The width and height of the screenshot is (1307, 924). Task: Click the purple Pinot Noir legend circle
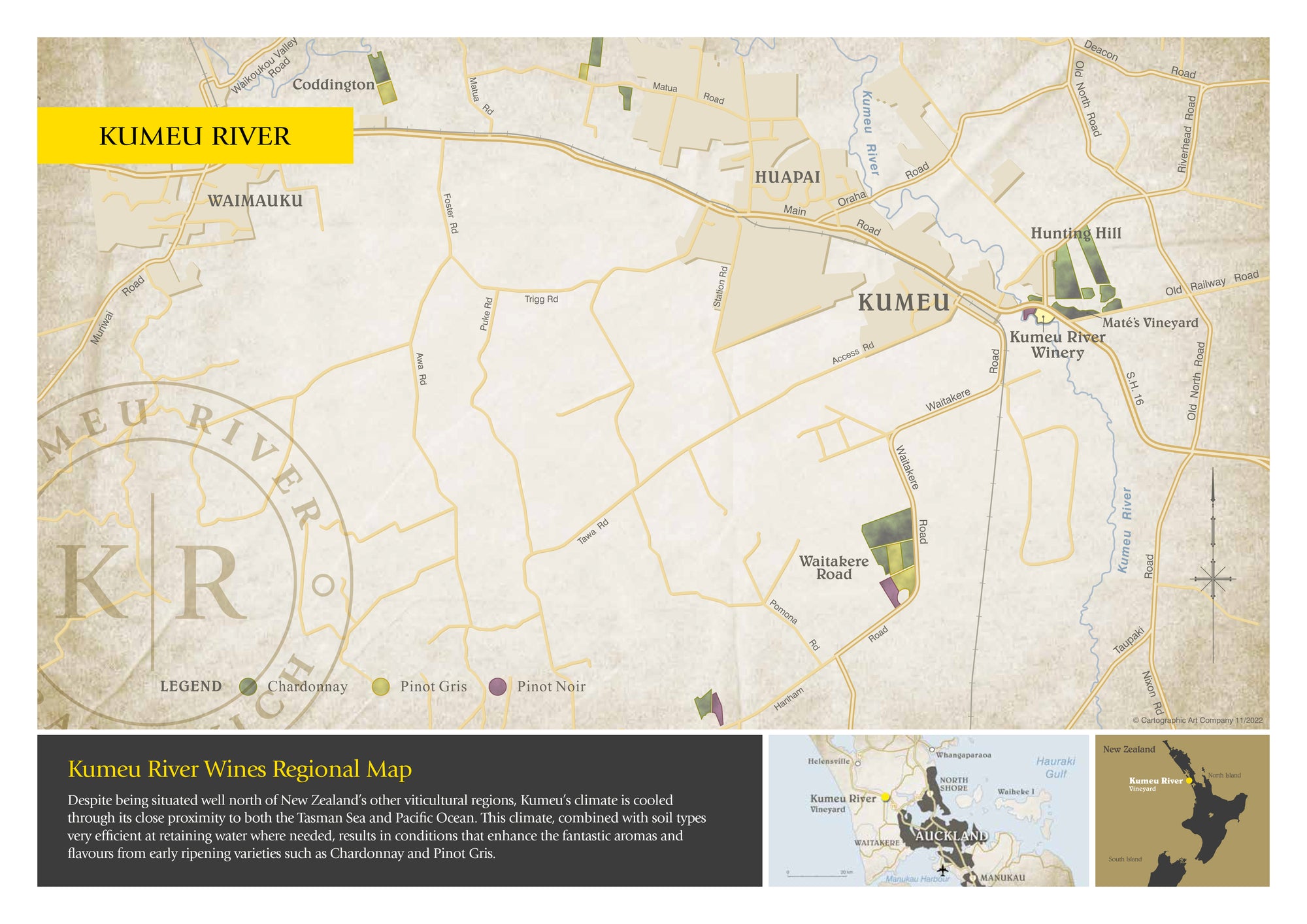point(498,686)
